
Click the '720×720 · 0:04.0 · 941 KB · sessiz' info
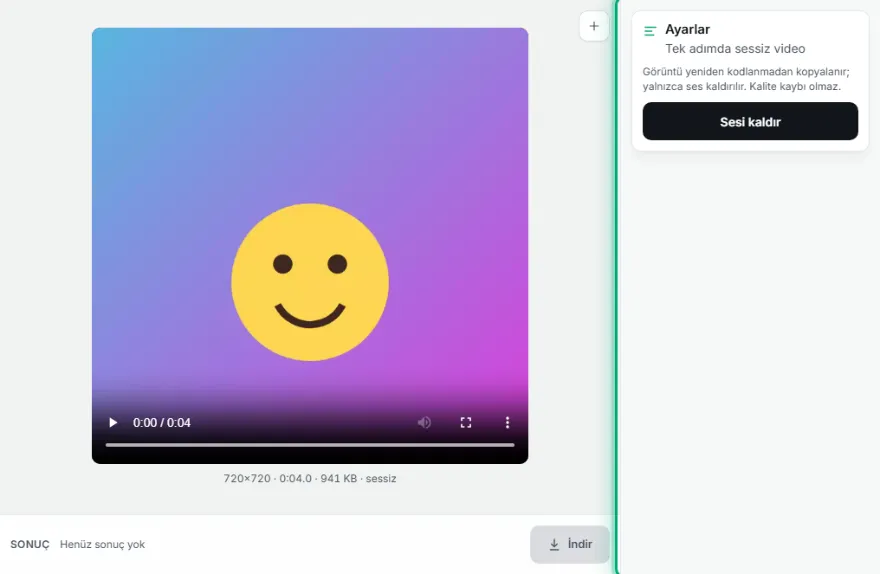click(310, 479)
